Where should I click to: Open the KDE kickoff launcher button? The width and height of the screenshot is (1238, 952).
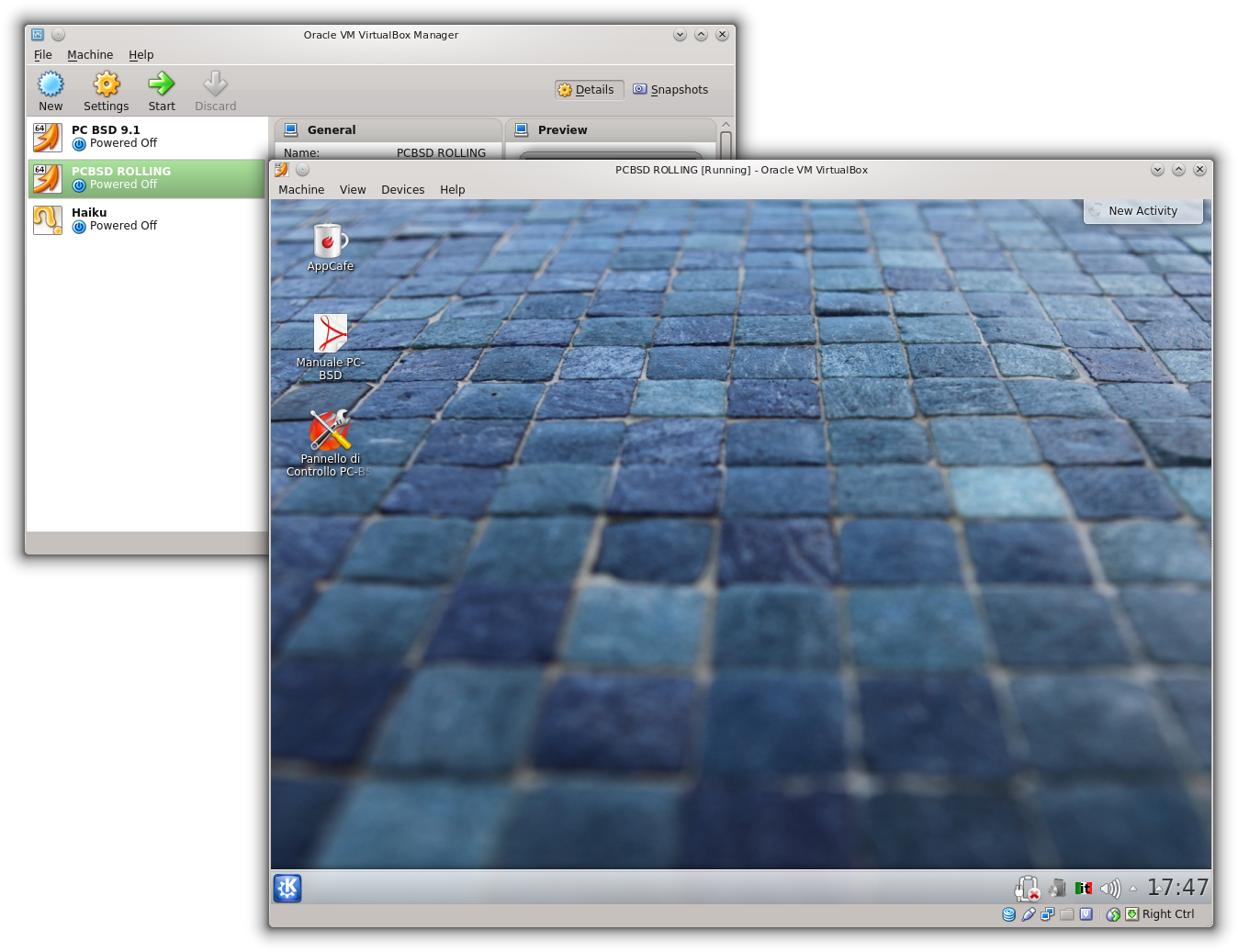(287, 888)
